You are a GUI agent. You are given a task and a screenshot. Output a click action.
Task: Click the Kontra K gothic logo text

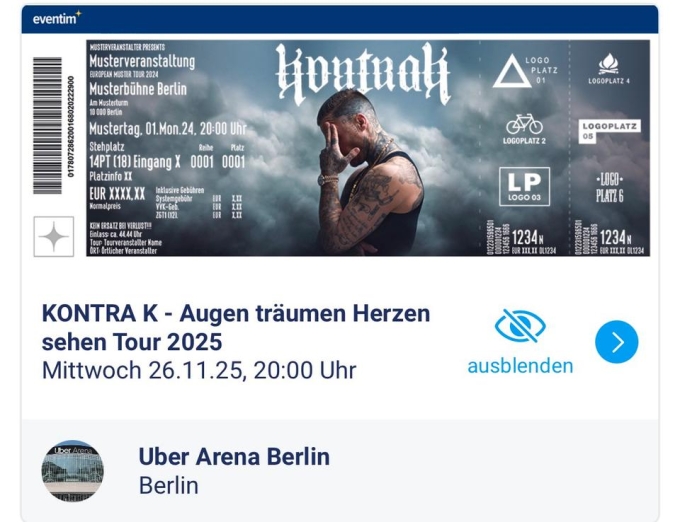click(363, 73)
